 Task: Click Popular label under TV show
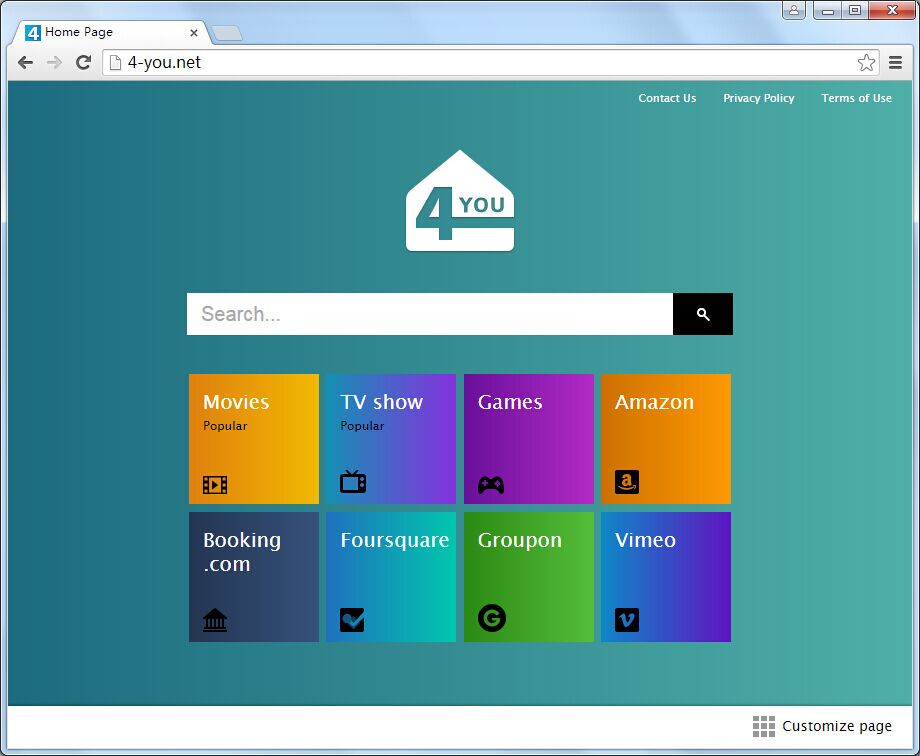362,426
